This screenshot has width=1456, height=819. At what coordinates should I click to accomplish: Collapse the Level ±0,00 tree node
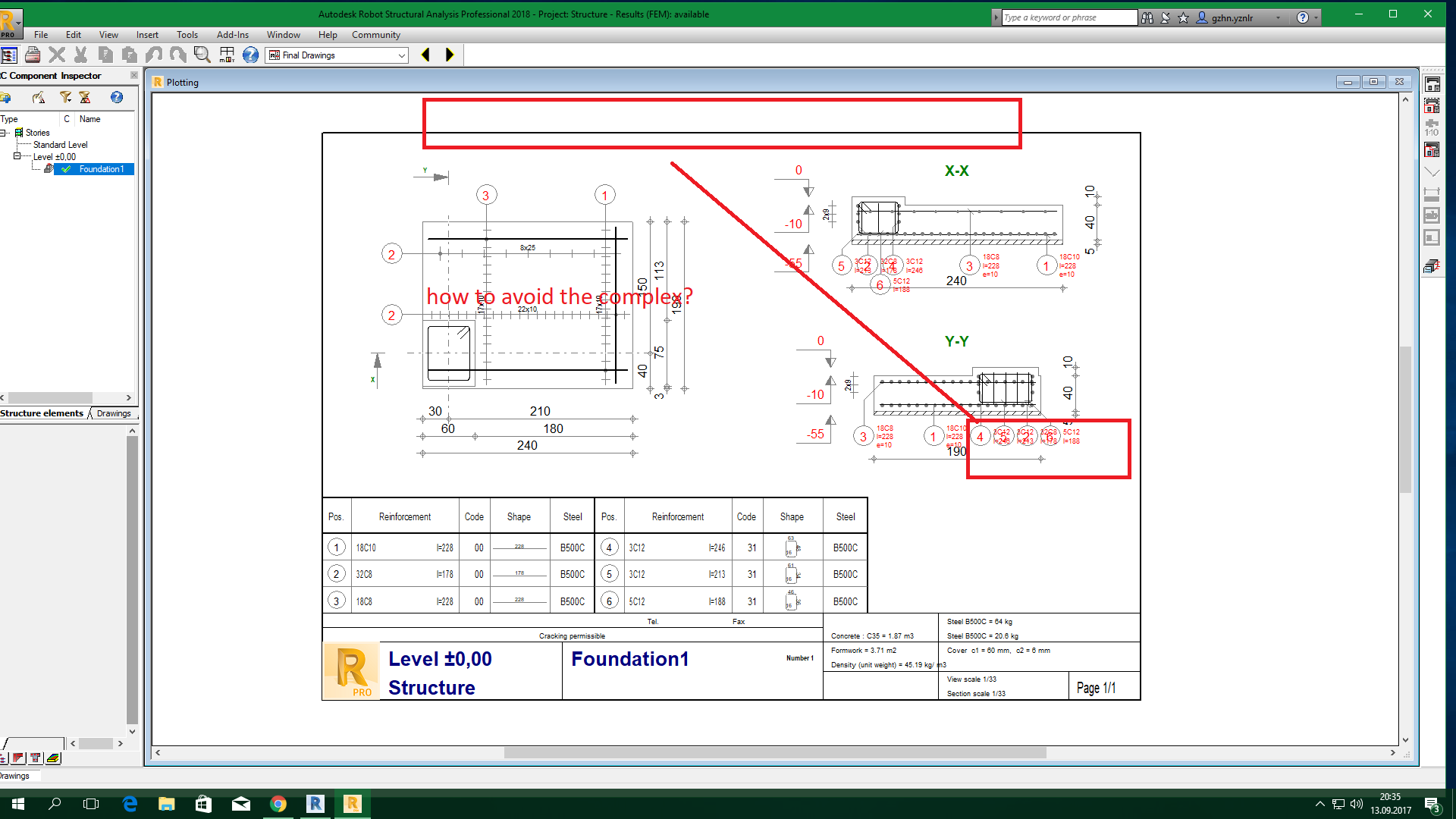tap(17, 156)
